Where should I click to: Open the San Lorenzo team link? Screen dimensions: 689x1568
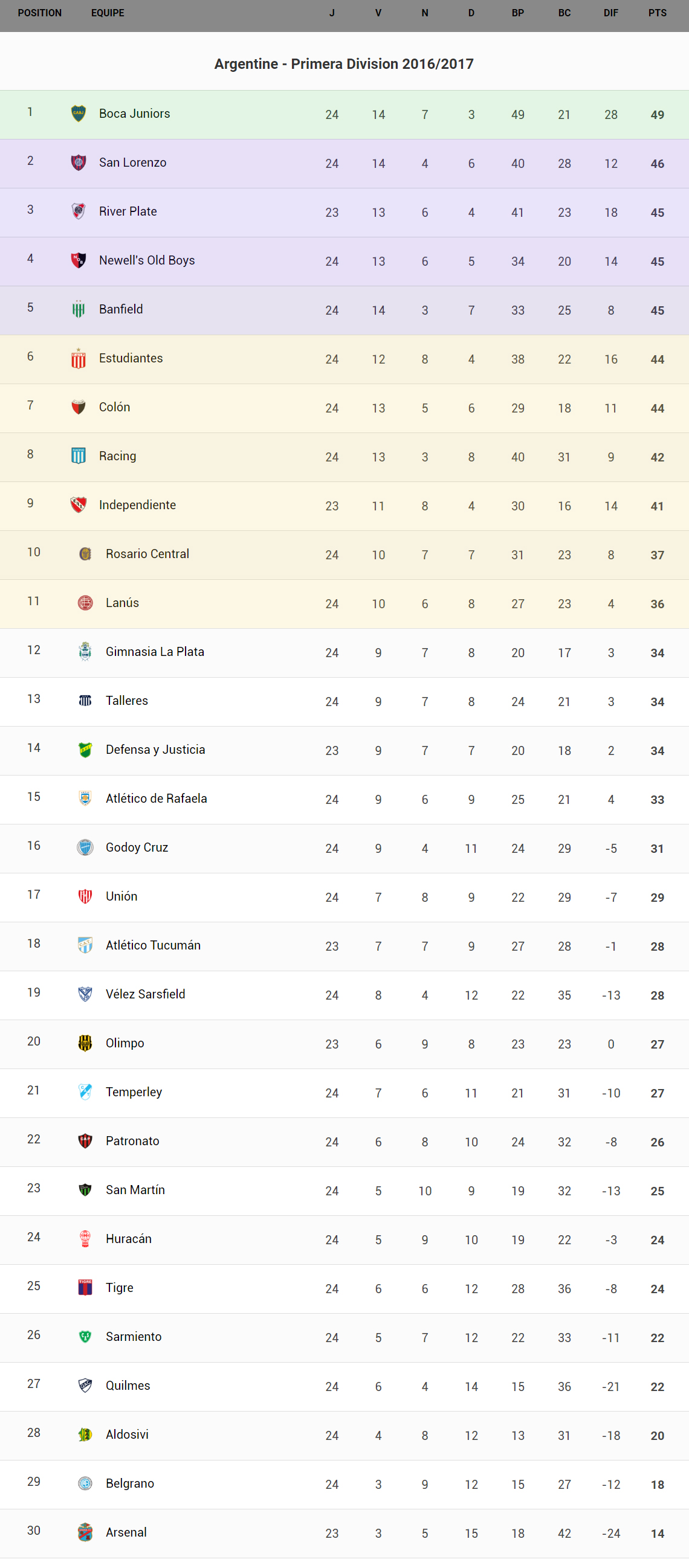click(133, 162)
